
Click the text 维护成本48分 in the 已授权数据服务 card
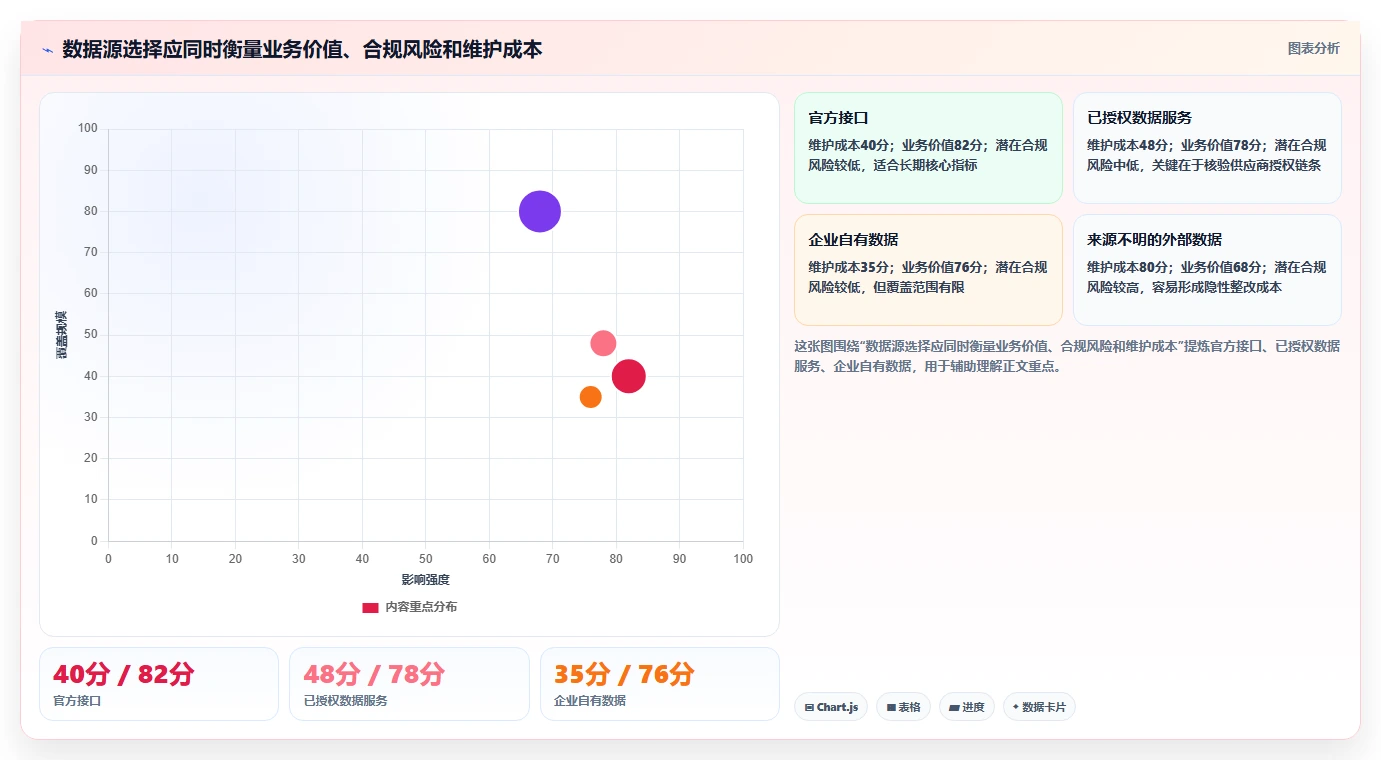[1127, 145]
